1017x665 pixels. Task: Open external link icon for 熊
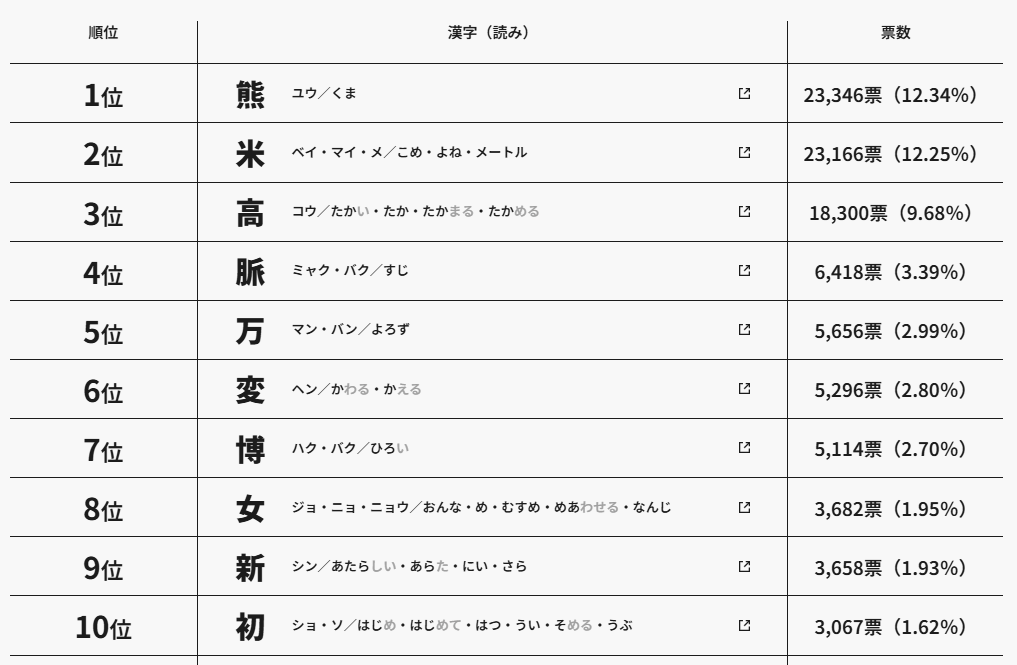point(744,94)
